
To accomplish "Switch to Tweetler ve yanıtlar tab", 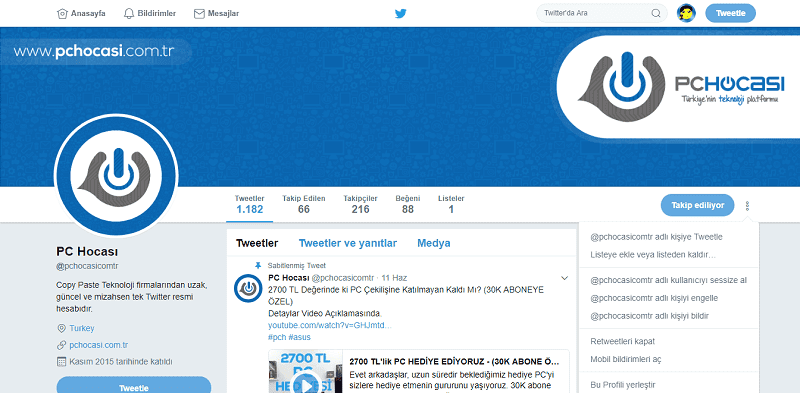I will point(348,243).
